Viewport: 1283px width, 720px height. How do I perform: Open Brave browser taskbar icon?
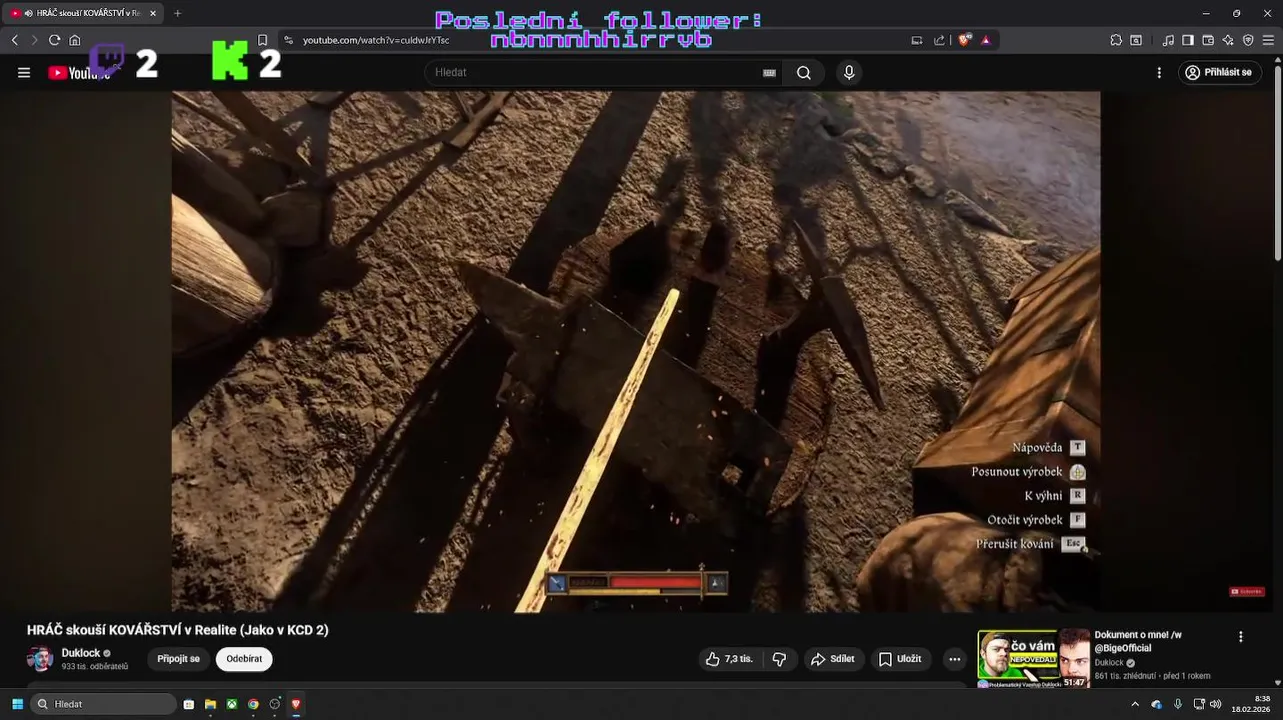[x=296, y=704]
